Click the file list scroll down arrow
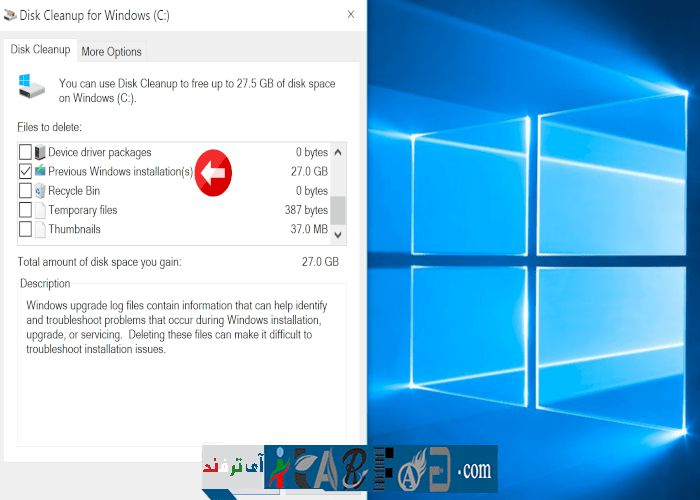The height and width of the screenshot is (500, 700). coord(338,233)
